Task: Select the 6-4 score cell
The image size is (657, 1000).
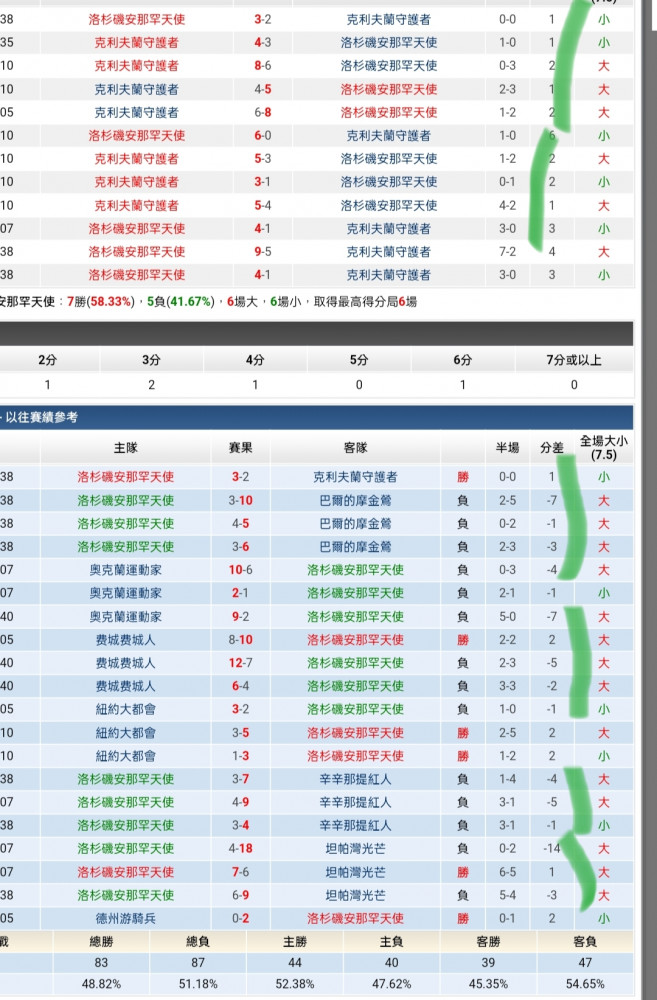Action: point(240,686)
